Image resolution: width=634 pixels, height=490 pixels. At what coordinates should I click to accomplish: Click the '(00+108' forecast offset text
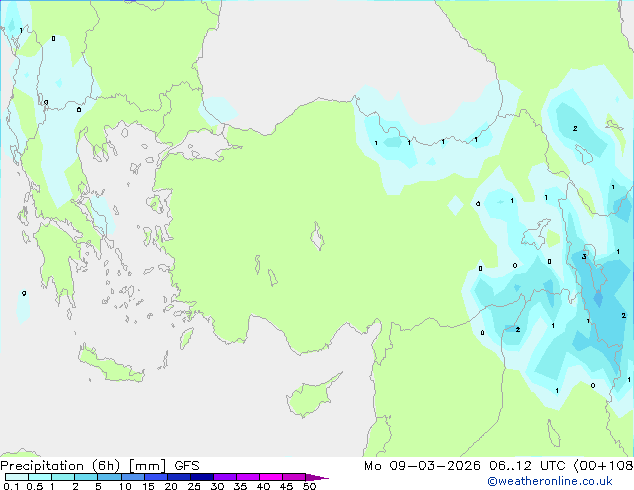pyautogui.click(x=603, y=466)
